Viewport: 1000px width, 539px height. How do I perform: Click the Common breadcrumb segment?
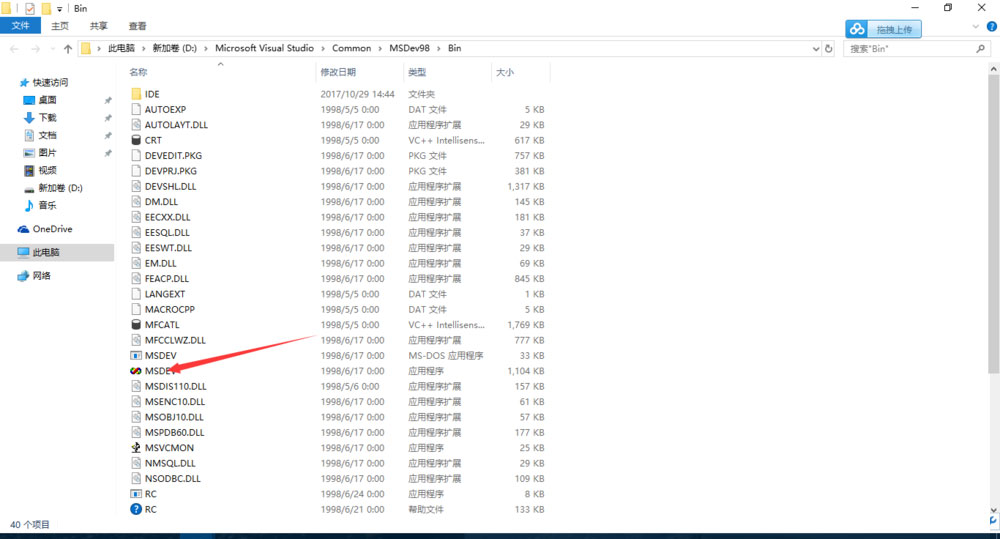[351, 48]
